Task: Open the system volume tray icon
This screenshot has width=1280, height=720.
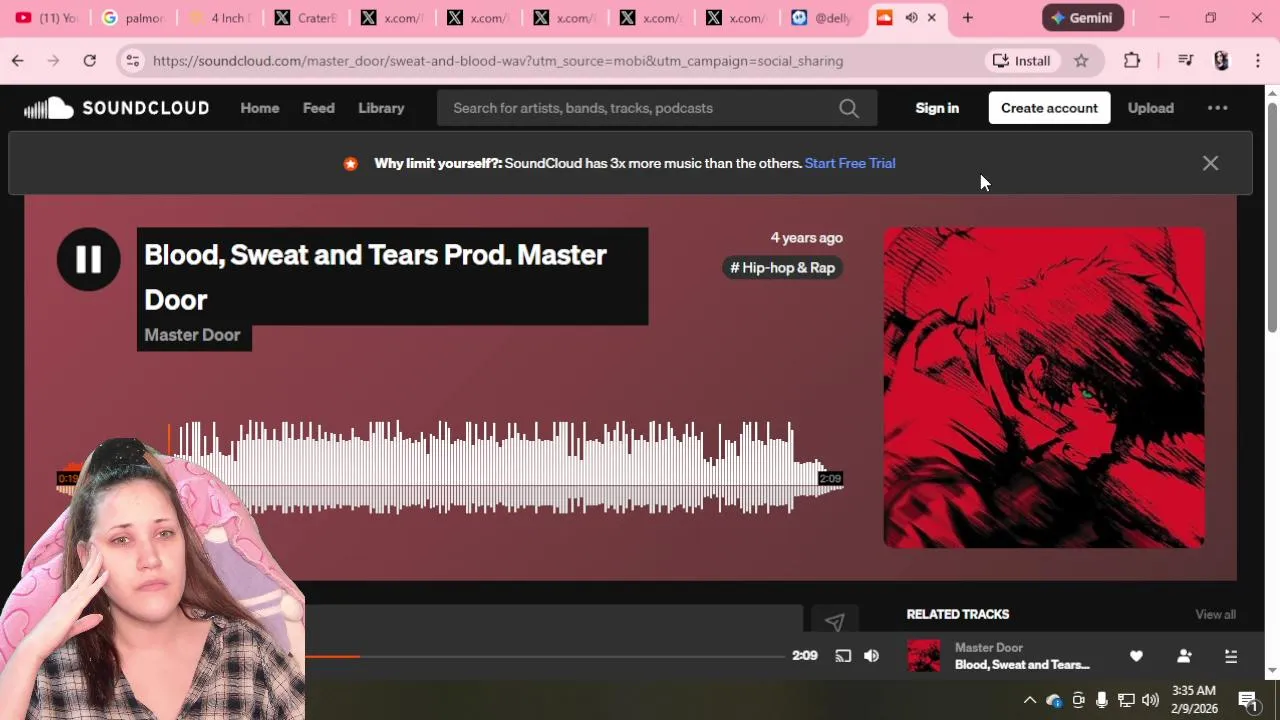Action: (x=1150, y=700)
